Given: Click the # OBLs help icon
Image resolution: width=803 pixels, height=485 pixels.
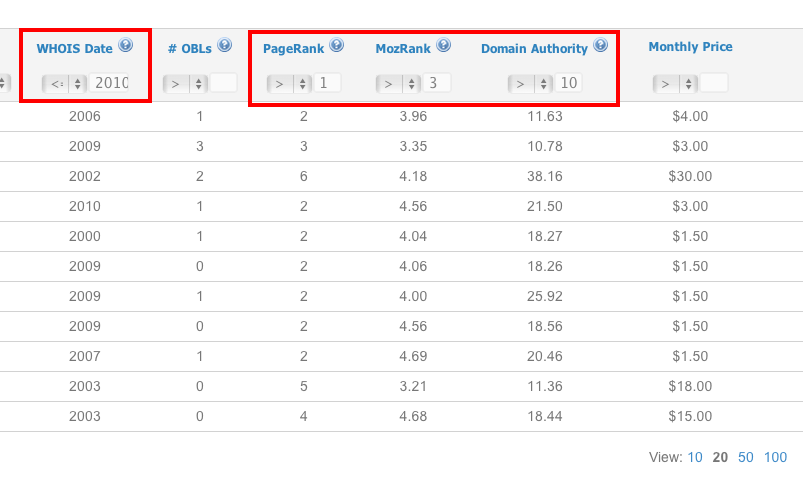Looking at the screenshot, I should point(224,45).
